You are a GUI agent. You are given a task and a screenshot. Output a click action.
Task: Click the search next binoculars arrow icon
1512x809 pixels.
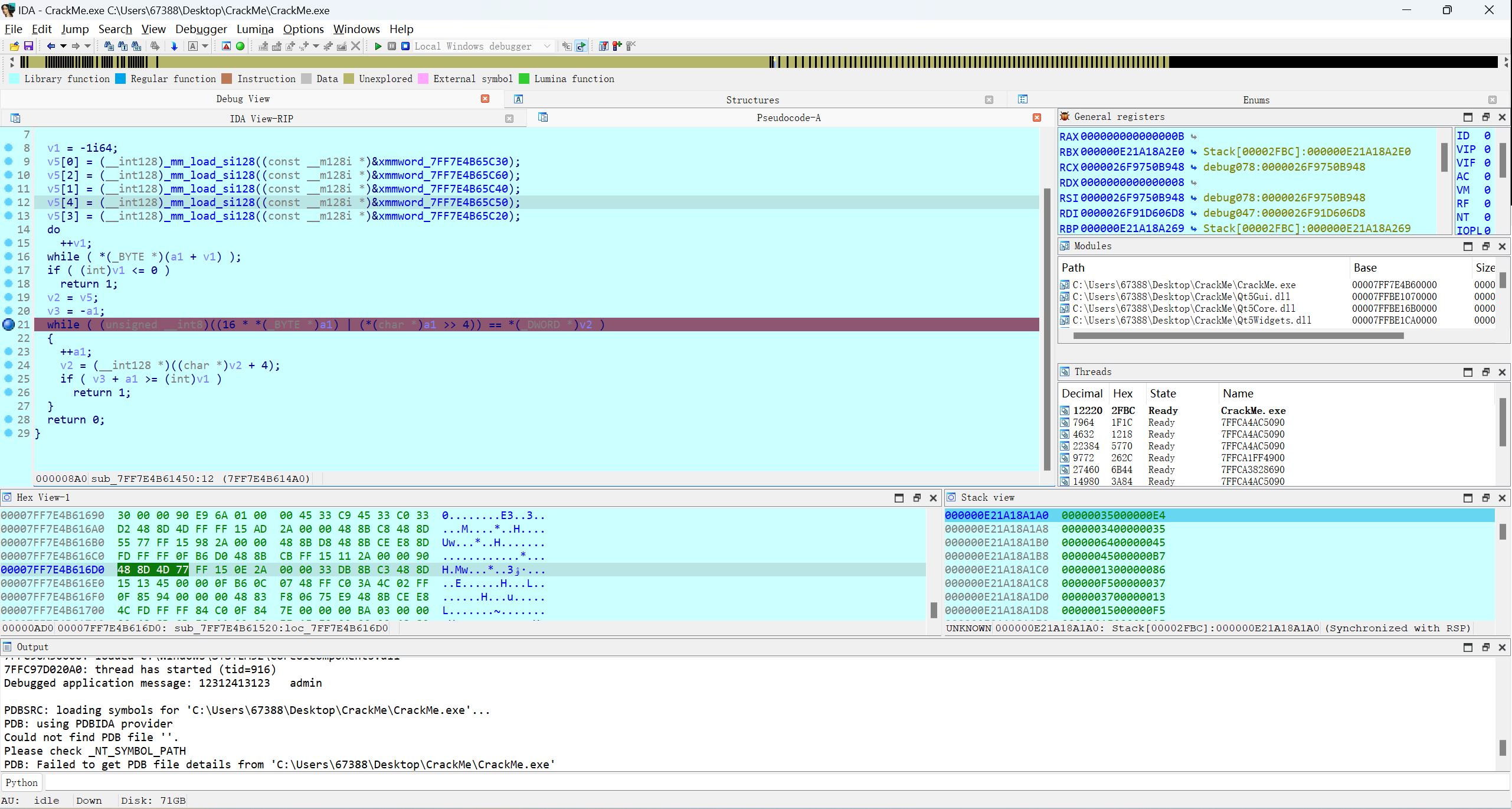[155, 46]
